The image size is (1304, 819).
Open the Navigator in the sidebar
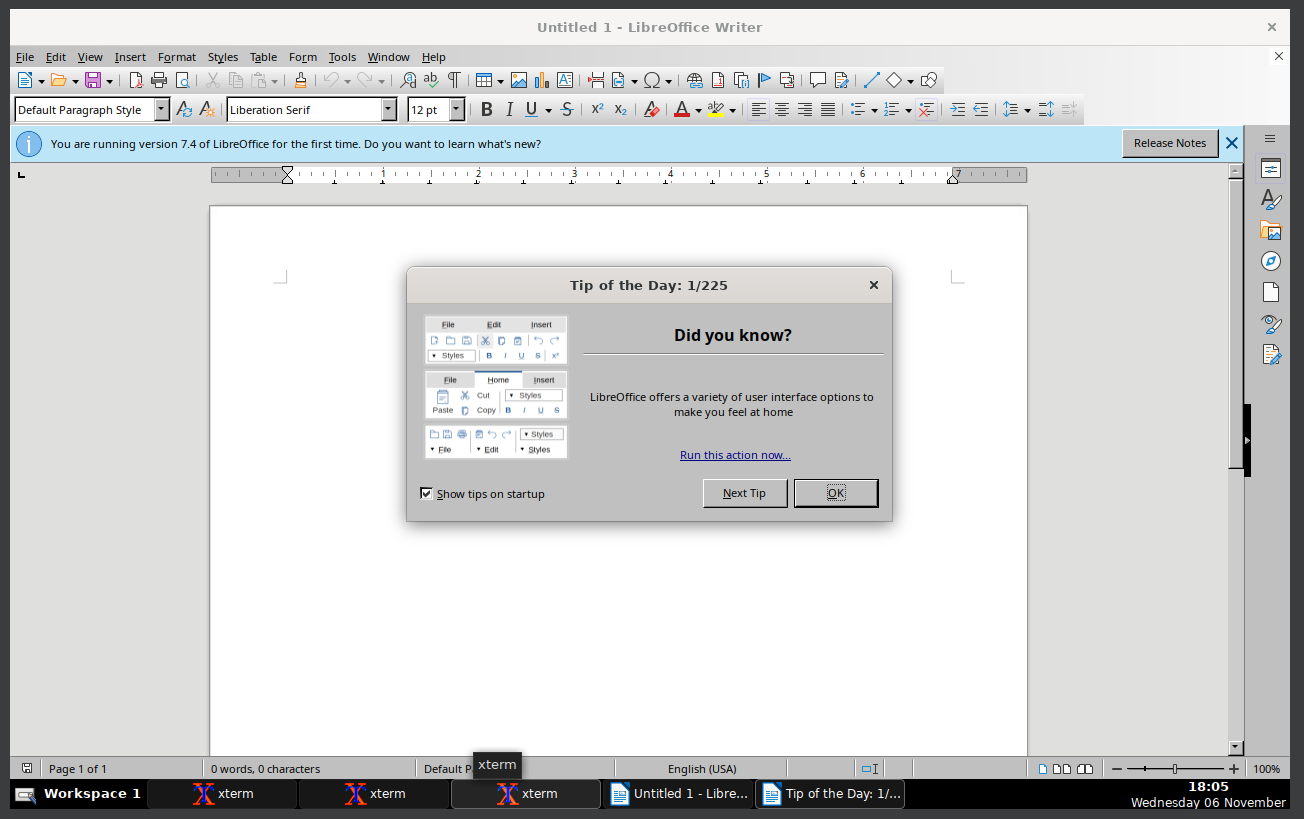1270,261
